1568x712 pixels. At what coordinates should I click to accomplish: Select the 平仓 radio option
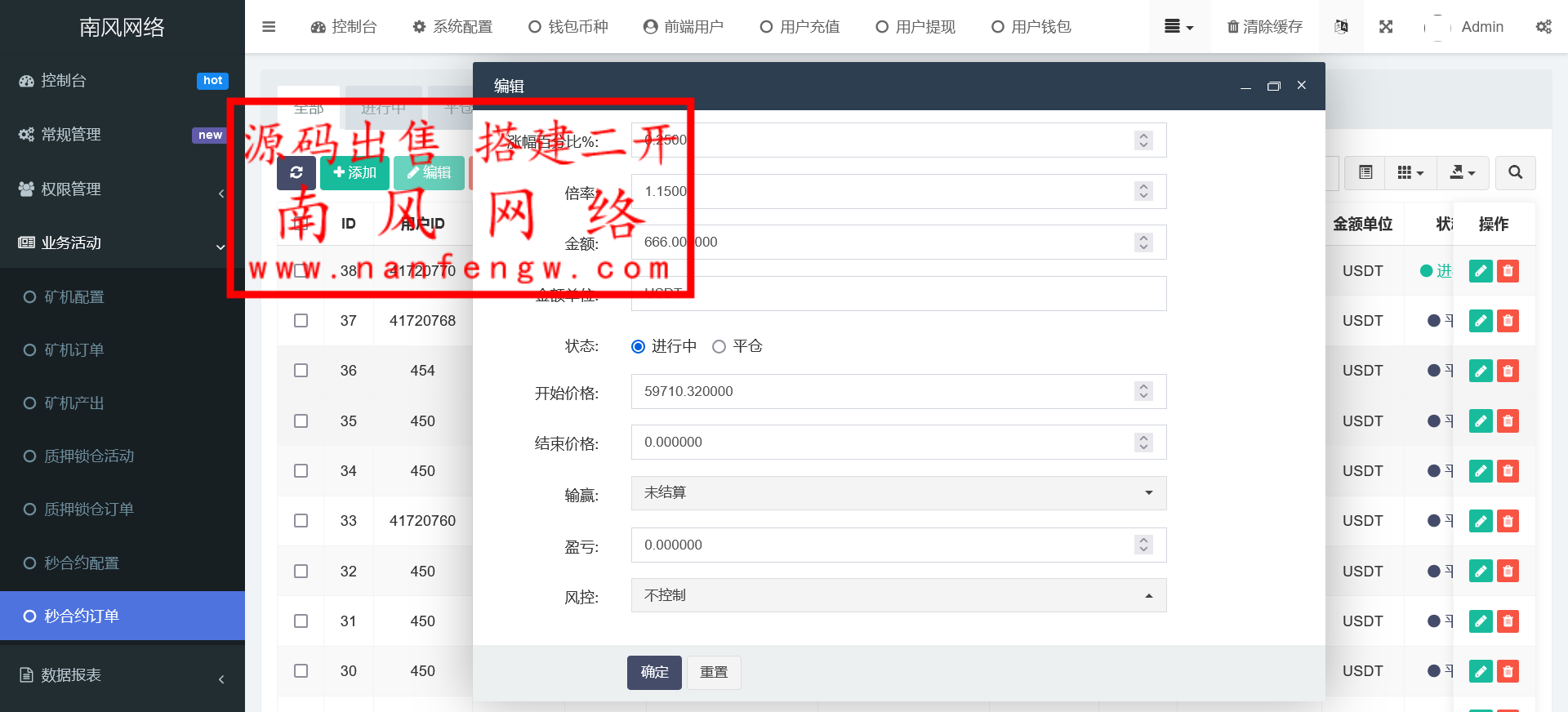click(719, 346)
